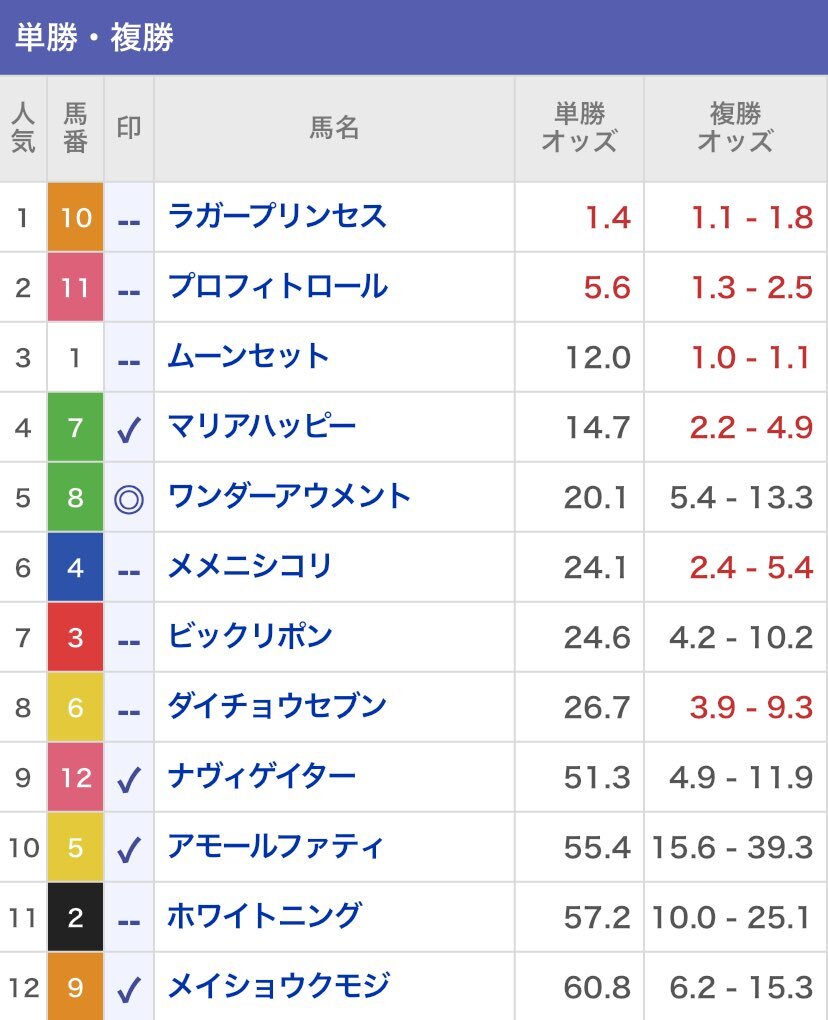The image size is (828, 1020).
Task: Click the orange number 10 badge
Action: coord(75,217)
